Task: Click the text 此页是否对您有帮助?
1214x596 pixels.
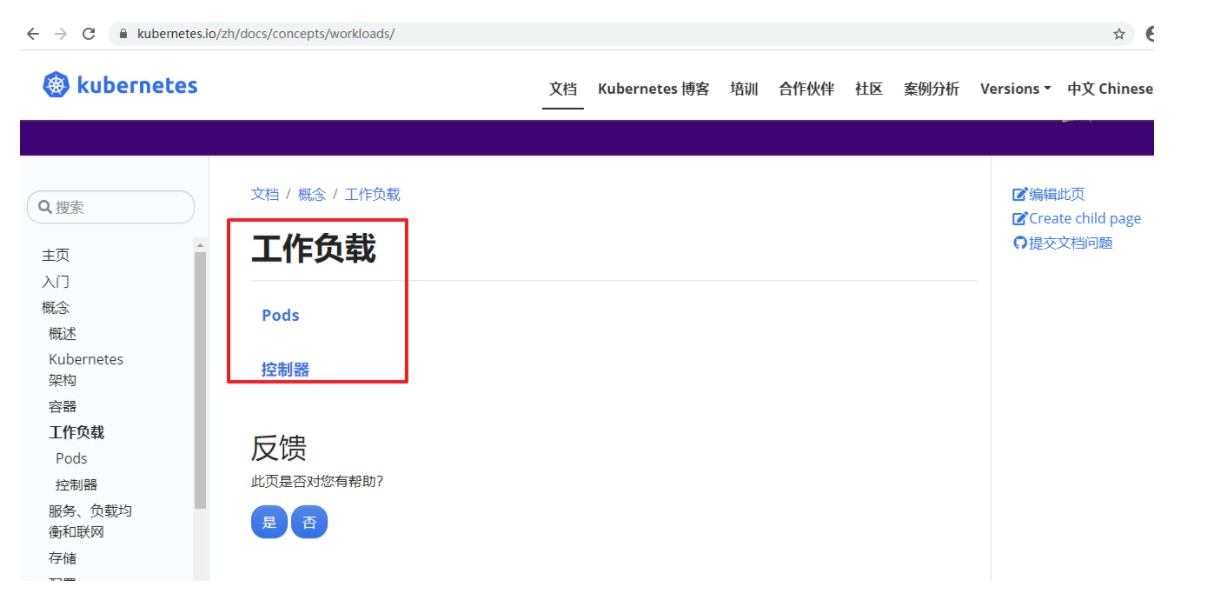Action: 317,482
